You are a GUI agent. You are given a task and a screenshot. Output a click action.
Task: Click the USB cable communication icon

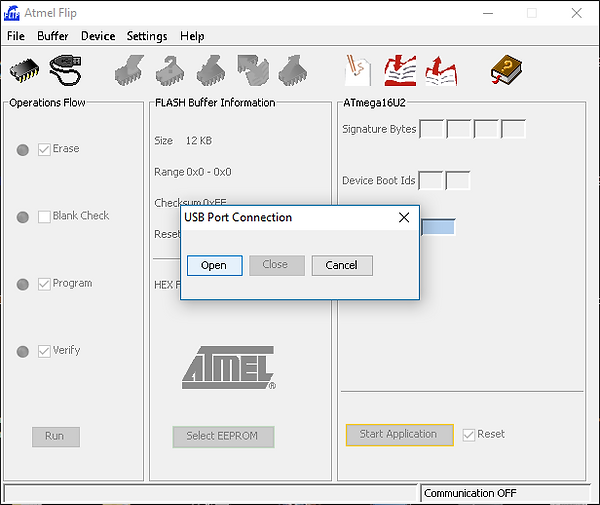[65, 70]
